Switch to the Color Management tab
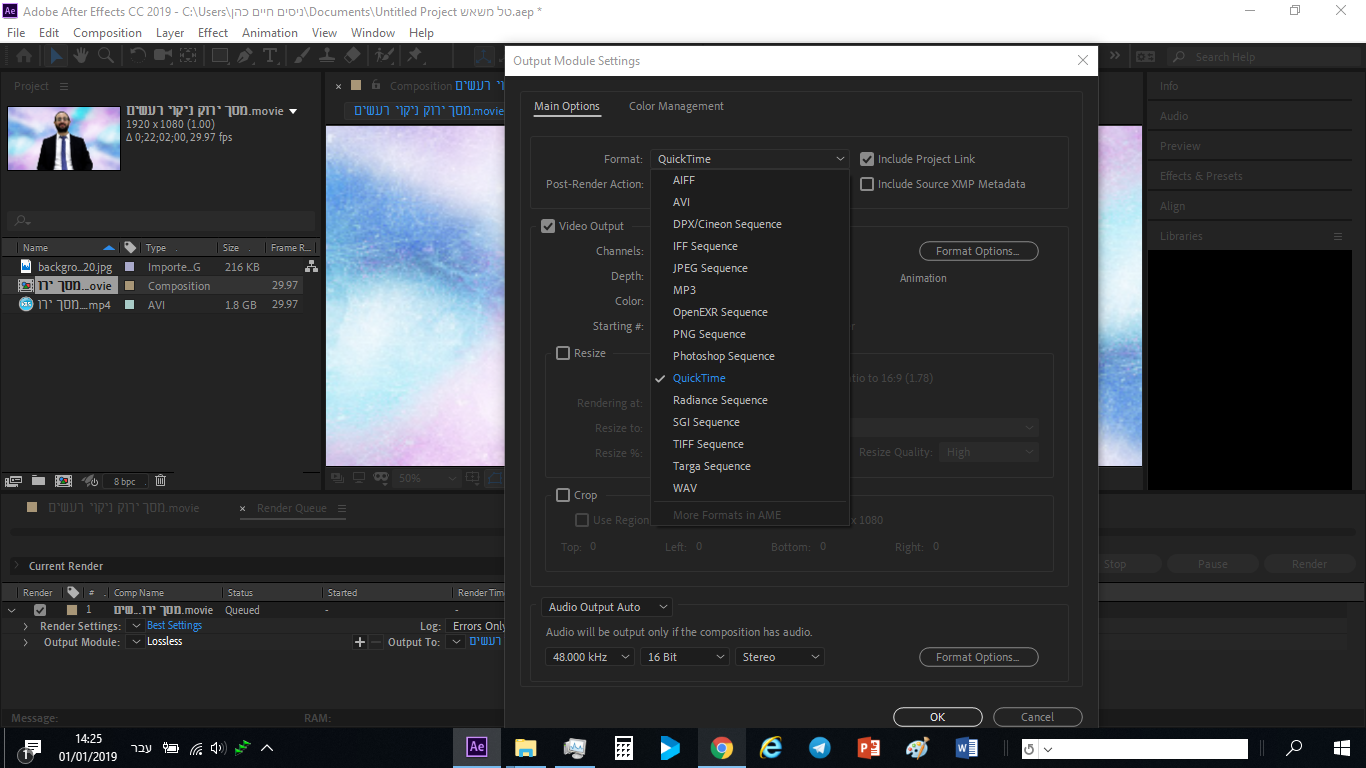 coord(675,106)
